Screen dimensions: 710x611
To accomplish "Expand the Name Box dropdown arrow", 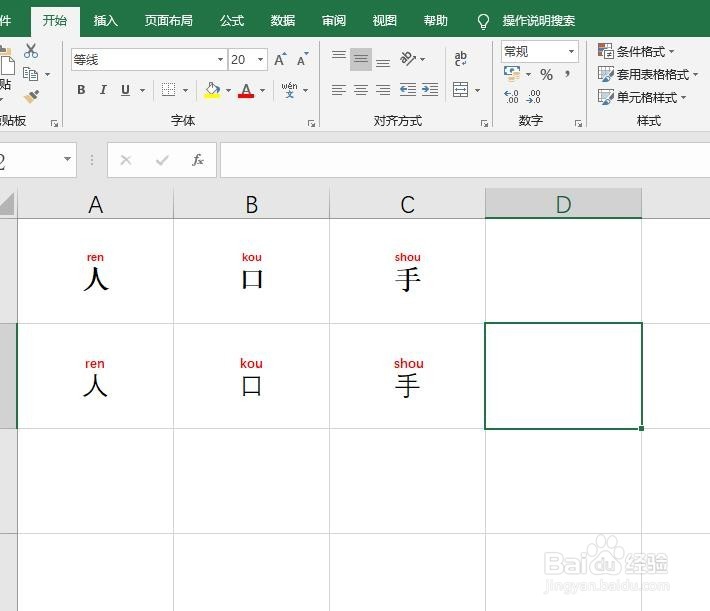I will [67, 159].
